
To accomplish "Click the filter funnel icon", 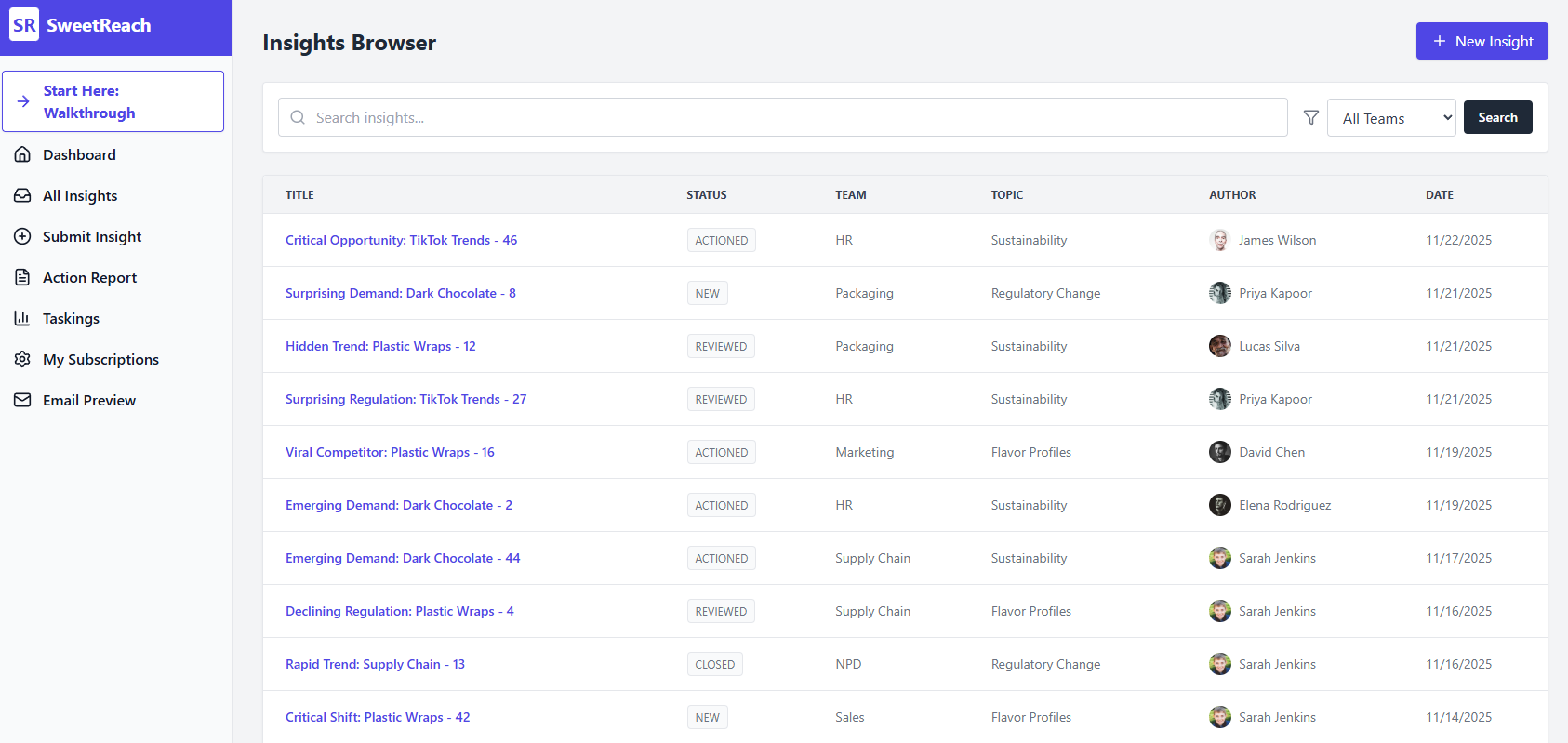I will [x=1310, y=117].
